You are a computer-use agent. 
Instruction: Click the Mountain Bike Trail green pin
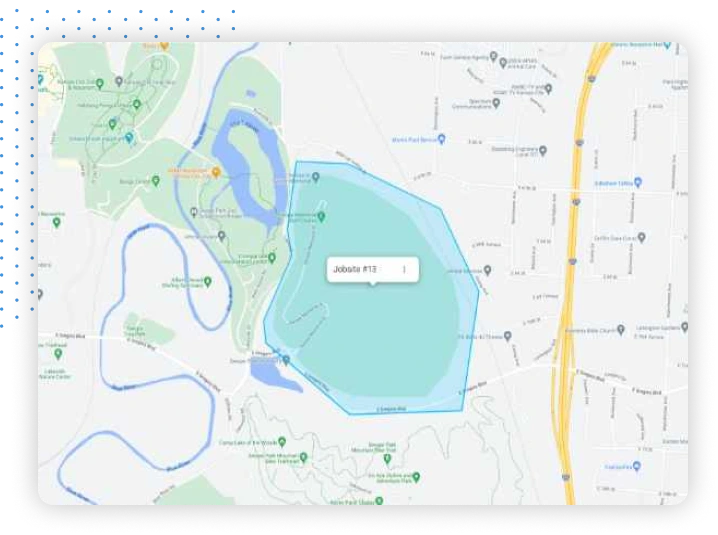pos(304,457)
